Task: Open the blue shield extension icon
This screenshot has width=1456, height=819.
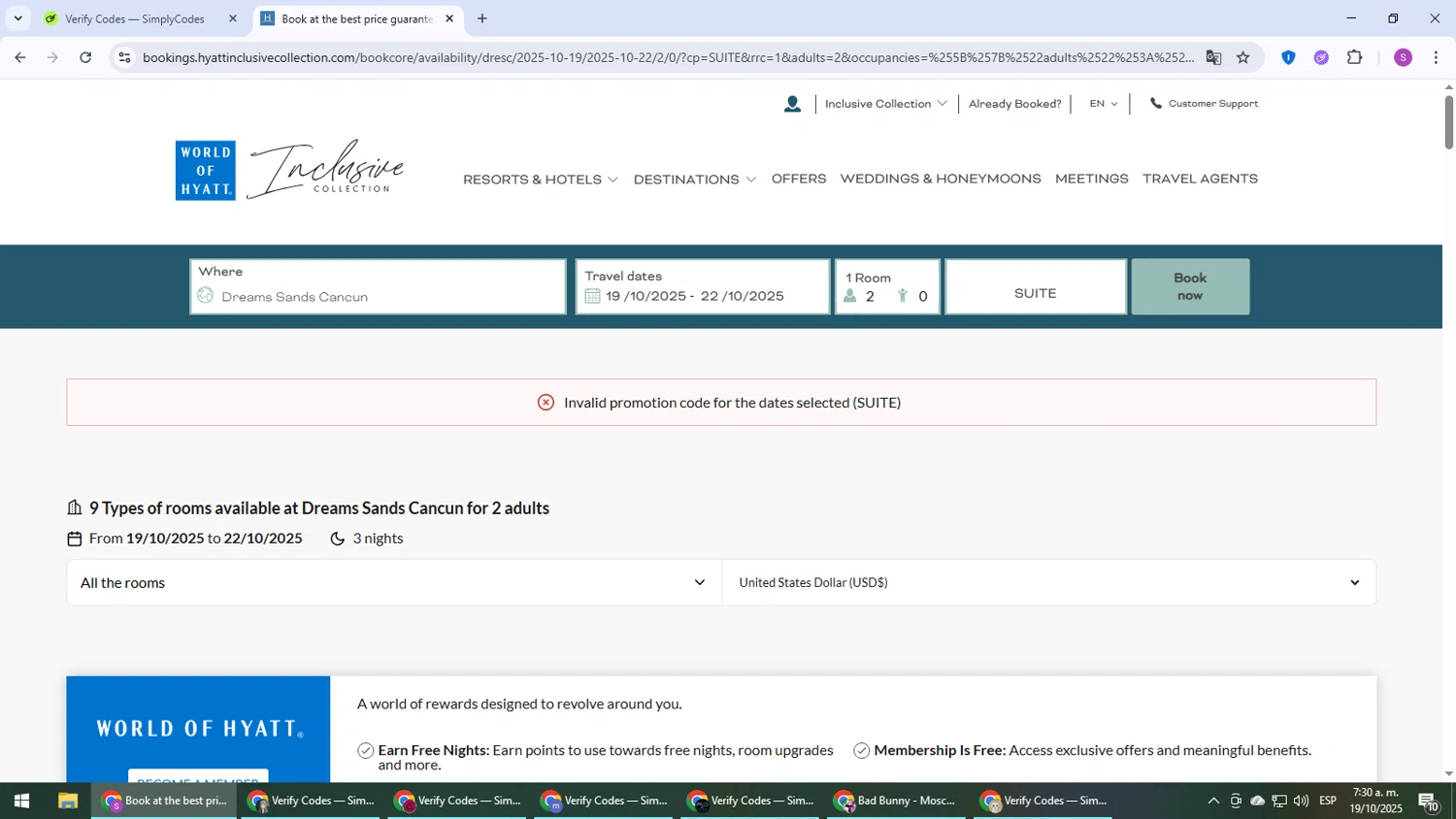Action: 1288,57
